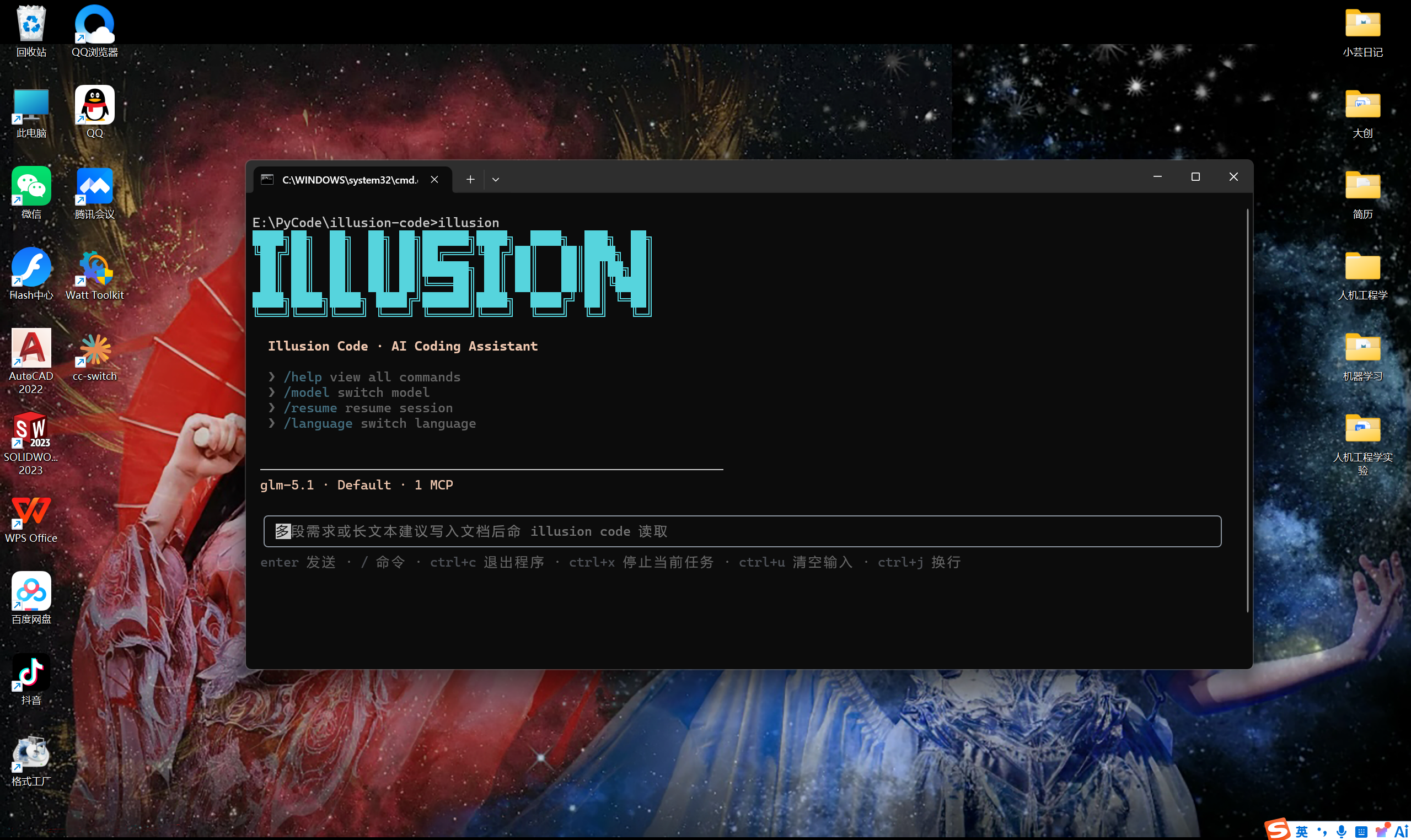This screenshot has width=1411, height=840.
Task: Maximize the terminal window
Action: tap(1195, 177)
